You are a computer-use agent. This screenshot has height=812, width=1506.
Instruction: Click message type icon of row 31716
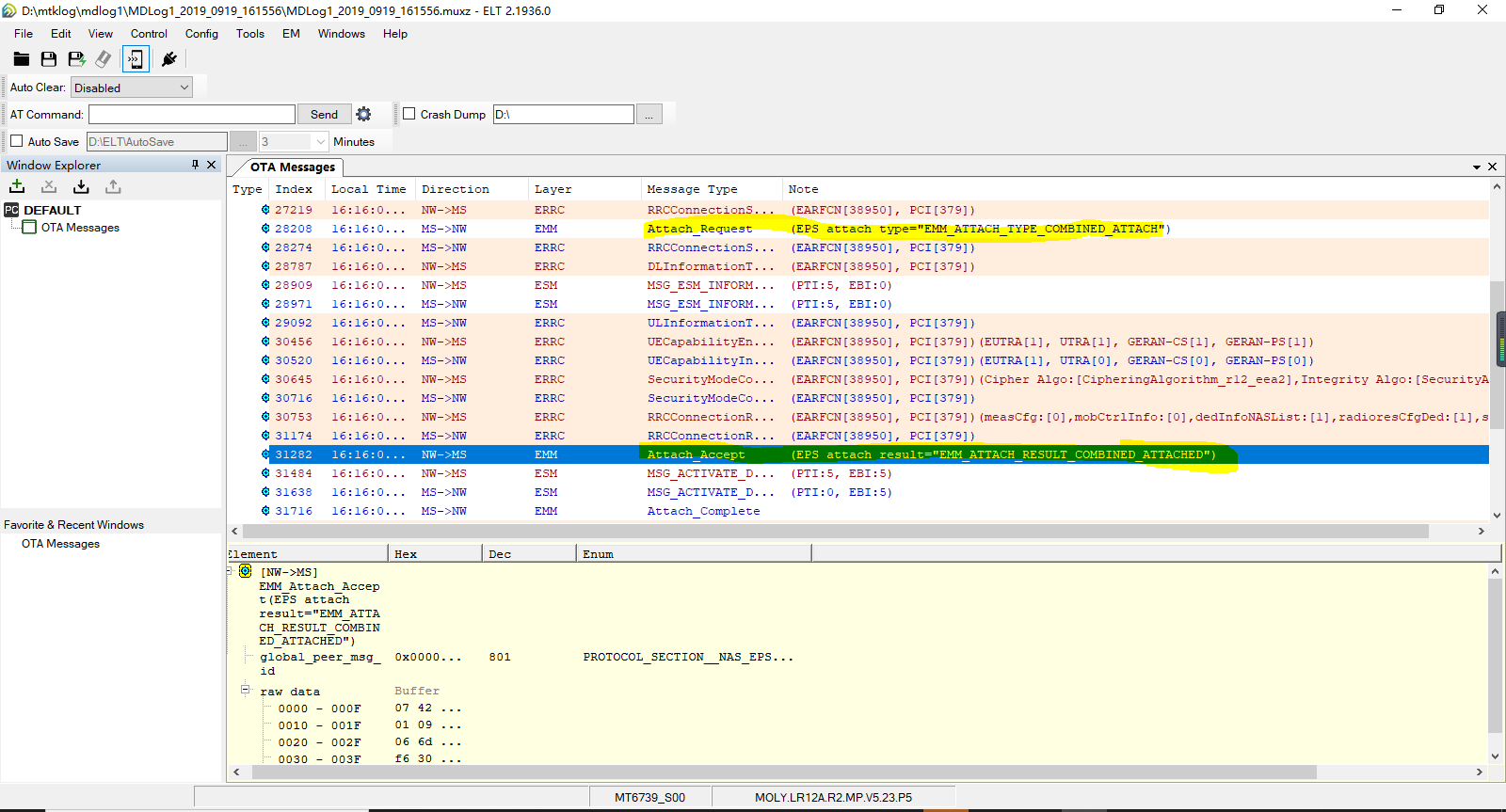pos(265,511)
